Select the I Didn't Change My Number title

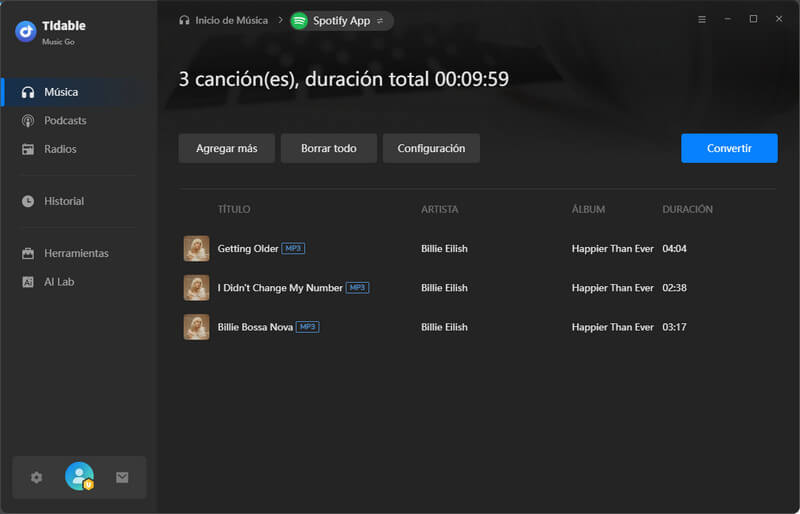coord(280,288)
